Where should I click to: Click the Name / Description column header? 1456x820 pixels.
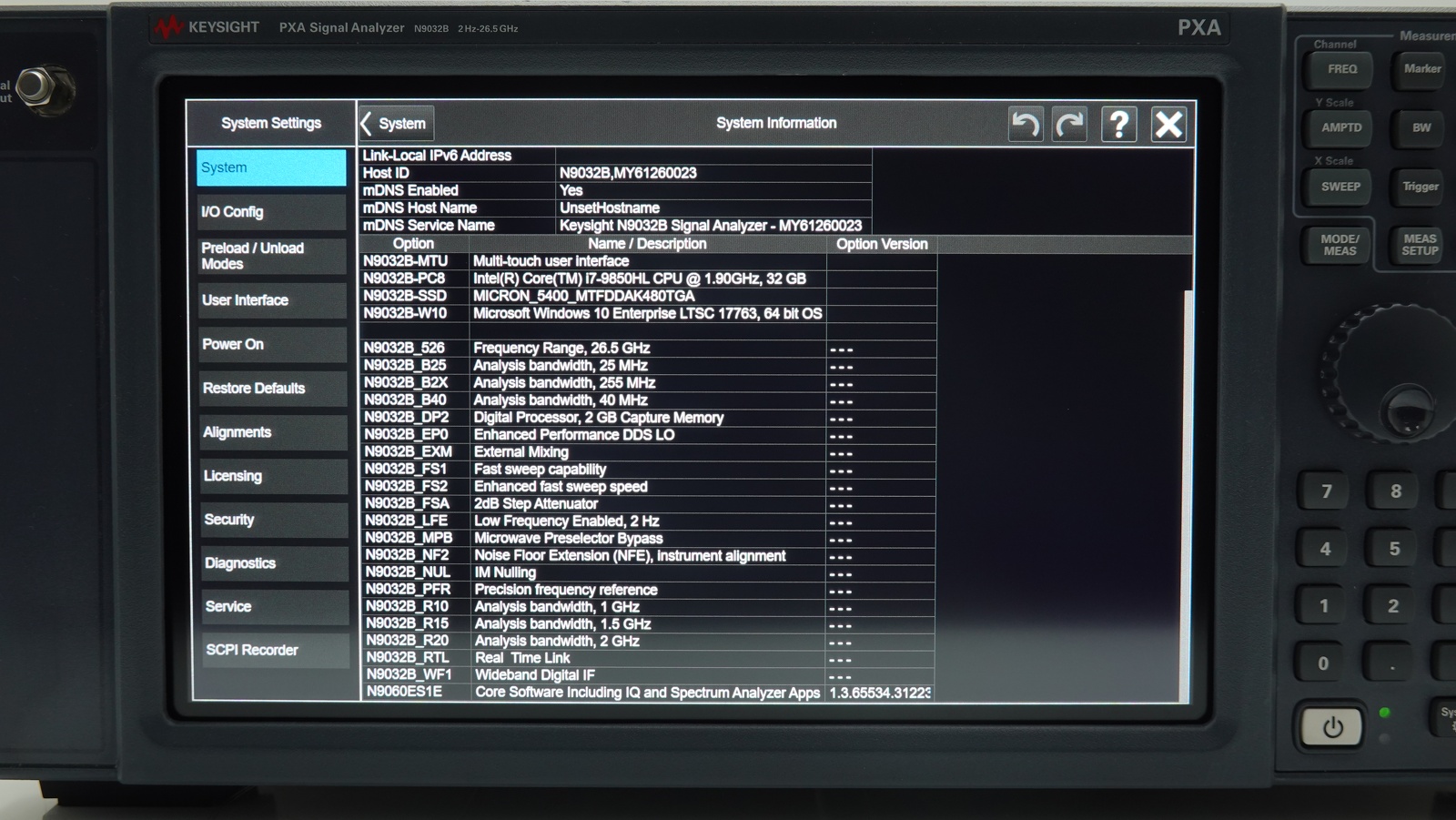pos(647,244)
